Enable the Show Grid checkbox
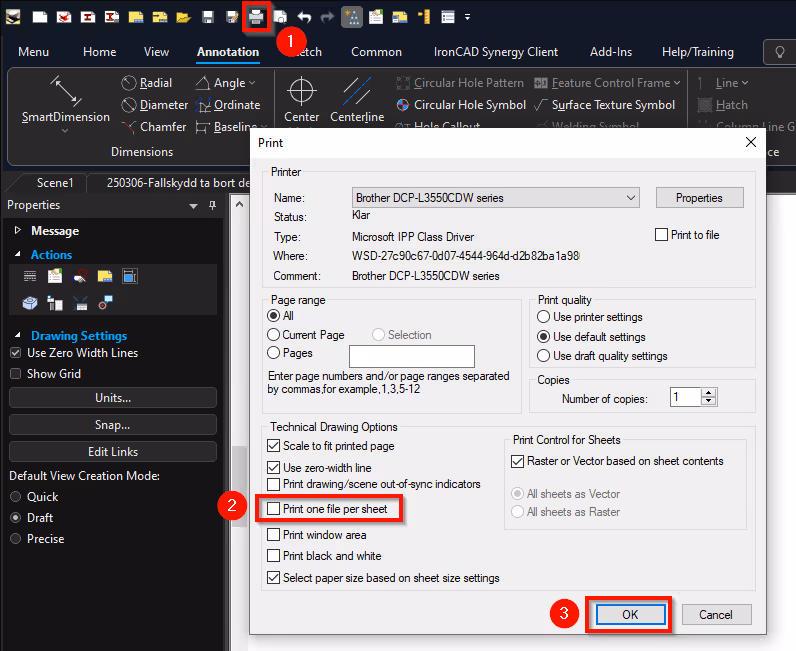 (16, 374)
